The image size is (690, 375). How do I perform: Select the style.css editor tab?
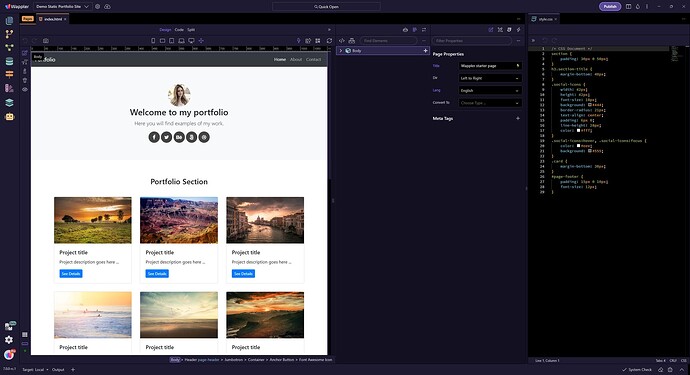click(545, 19)
